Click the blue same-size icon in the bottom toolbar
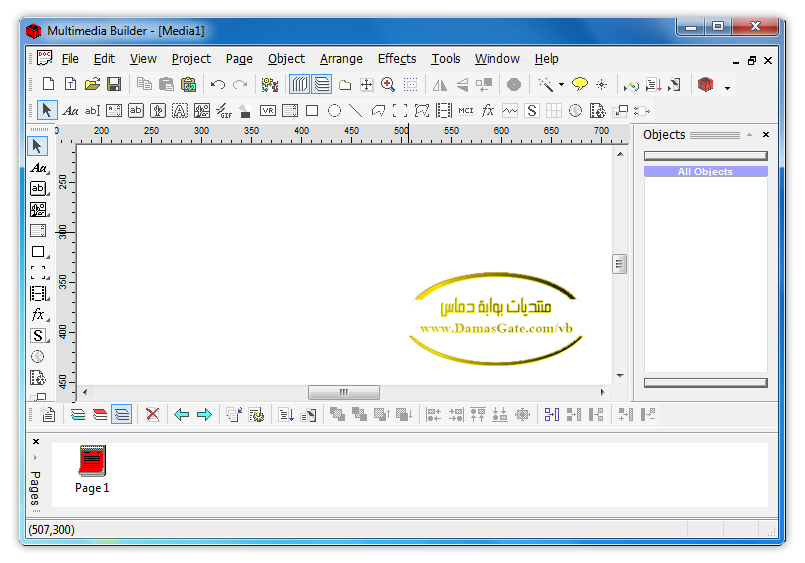The width and height of the screenshot is (805, 563). [552, 414]
